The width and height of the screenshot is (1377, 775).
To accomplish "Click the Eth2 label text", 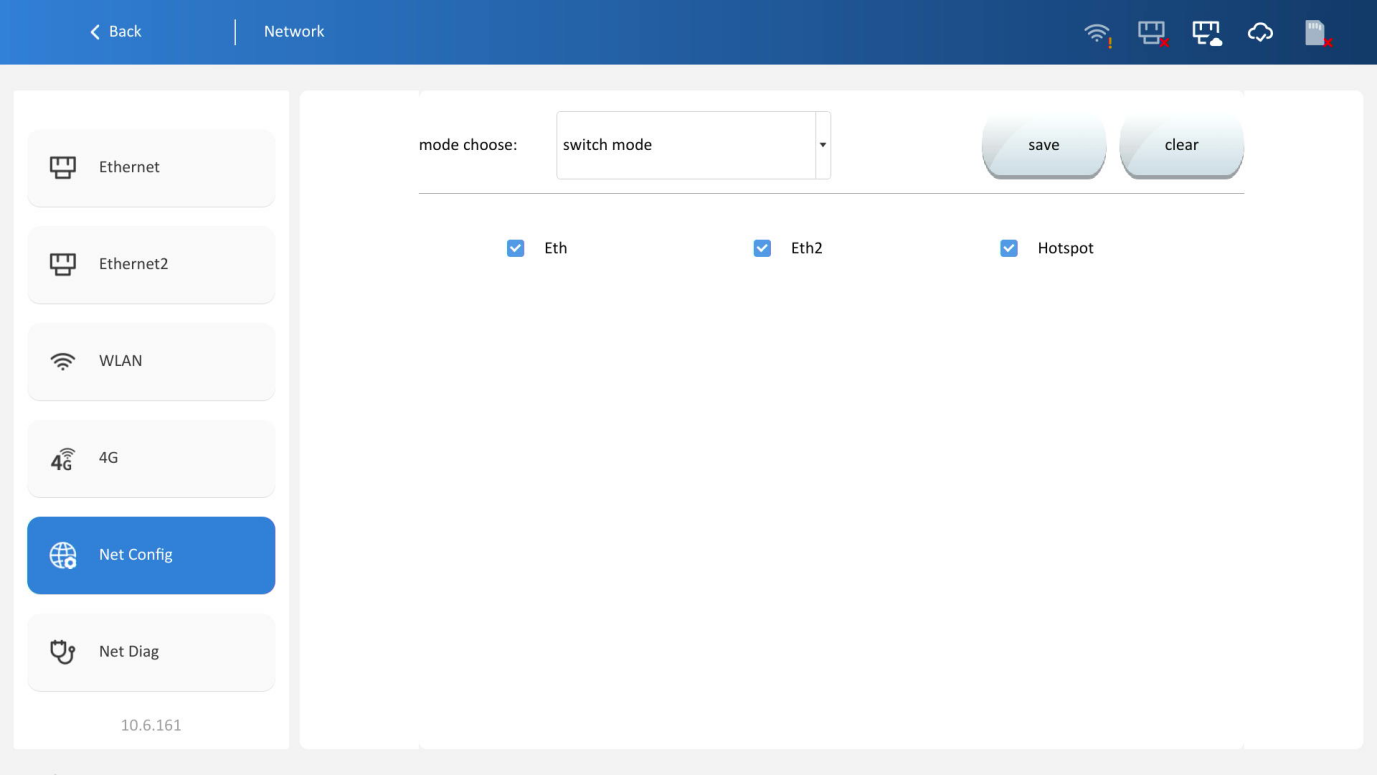I will pyautogui.click(x=806, y=248).
